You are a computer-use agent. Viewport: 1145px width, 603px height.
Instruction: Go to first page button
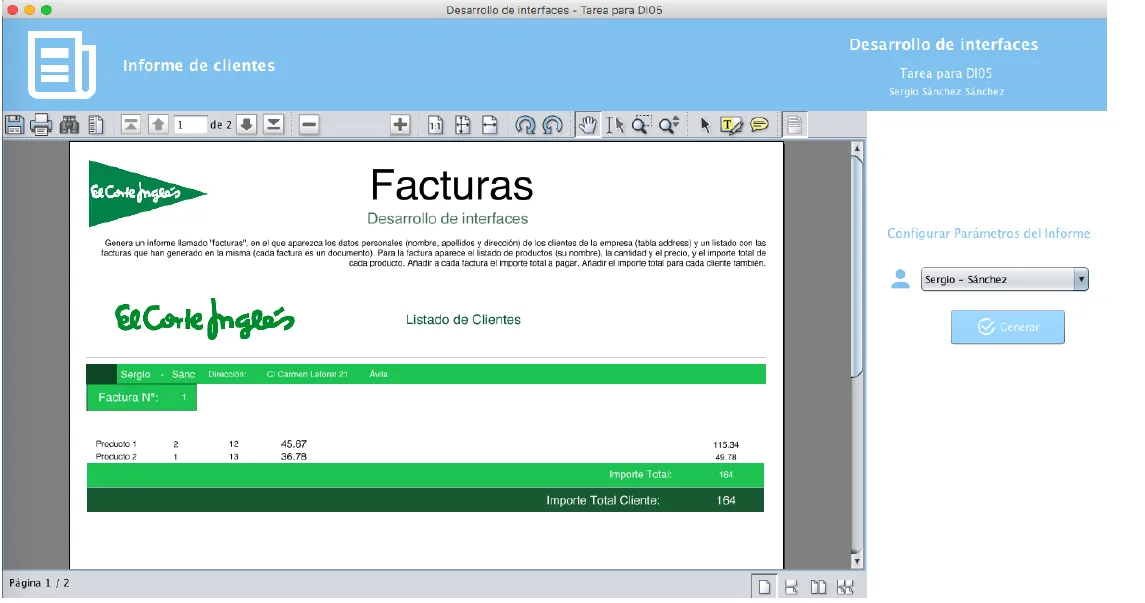pos(131,125)
